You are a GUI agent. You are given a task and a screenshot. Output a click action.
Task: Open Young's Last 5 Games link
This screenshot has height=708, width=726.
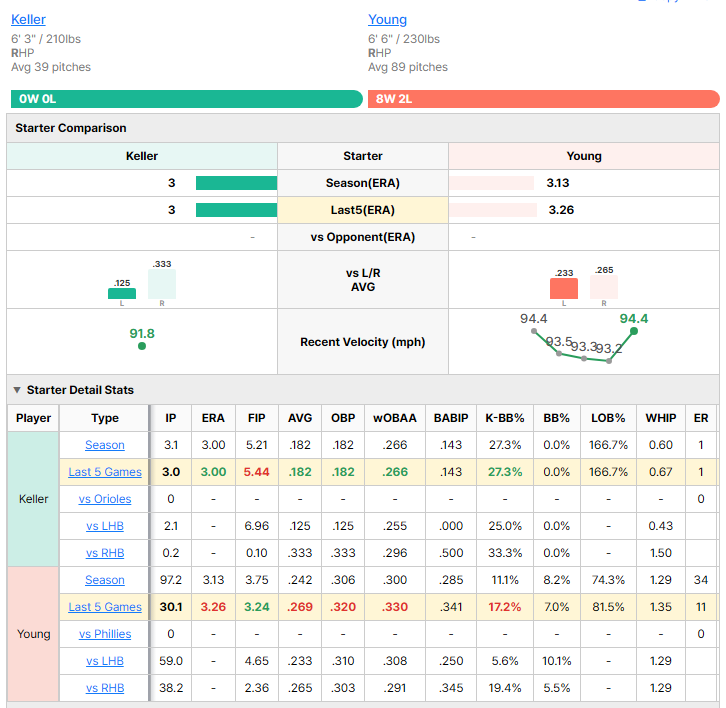pos(105,607)
